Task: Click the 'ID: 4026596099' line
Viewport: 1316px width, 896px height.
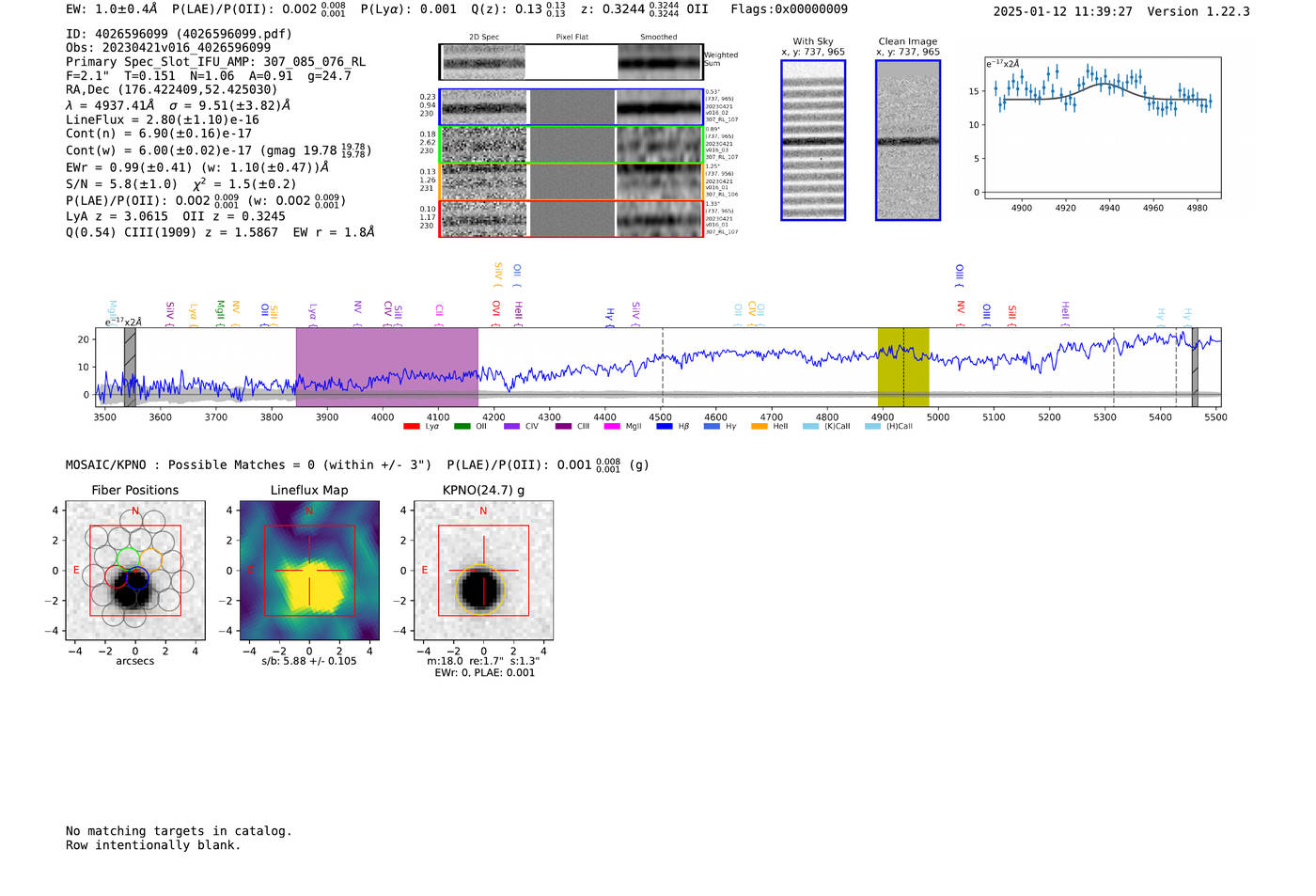Action: pos(179,34)
